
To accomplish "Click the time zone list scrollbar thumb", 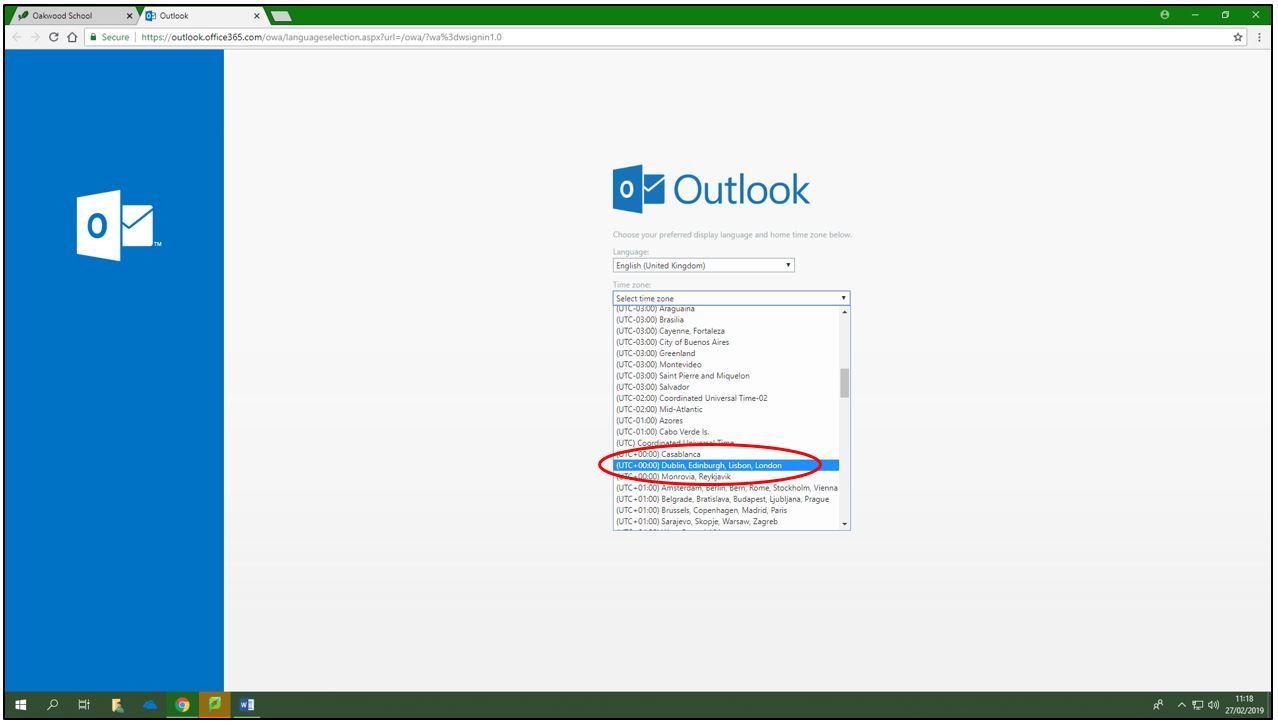I will (x=845, y=383).
